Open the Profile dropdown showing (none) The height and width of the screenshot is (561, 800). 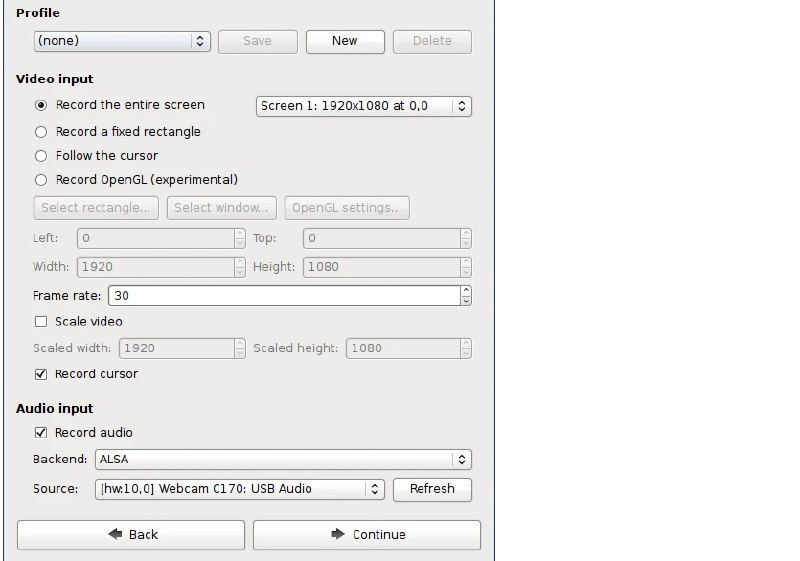[x=121, y=41]
